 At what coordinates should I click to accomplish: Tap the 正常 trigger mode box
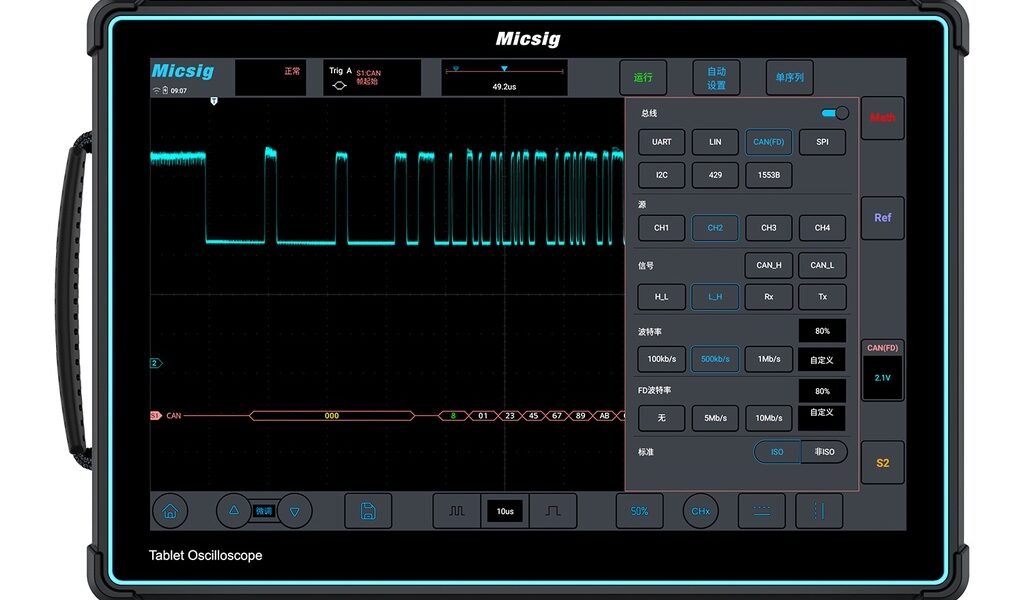pyautogui.click(x=270, y=78)
